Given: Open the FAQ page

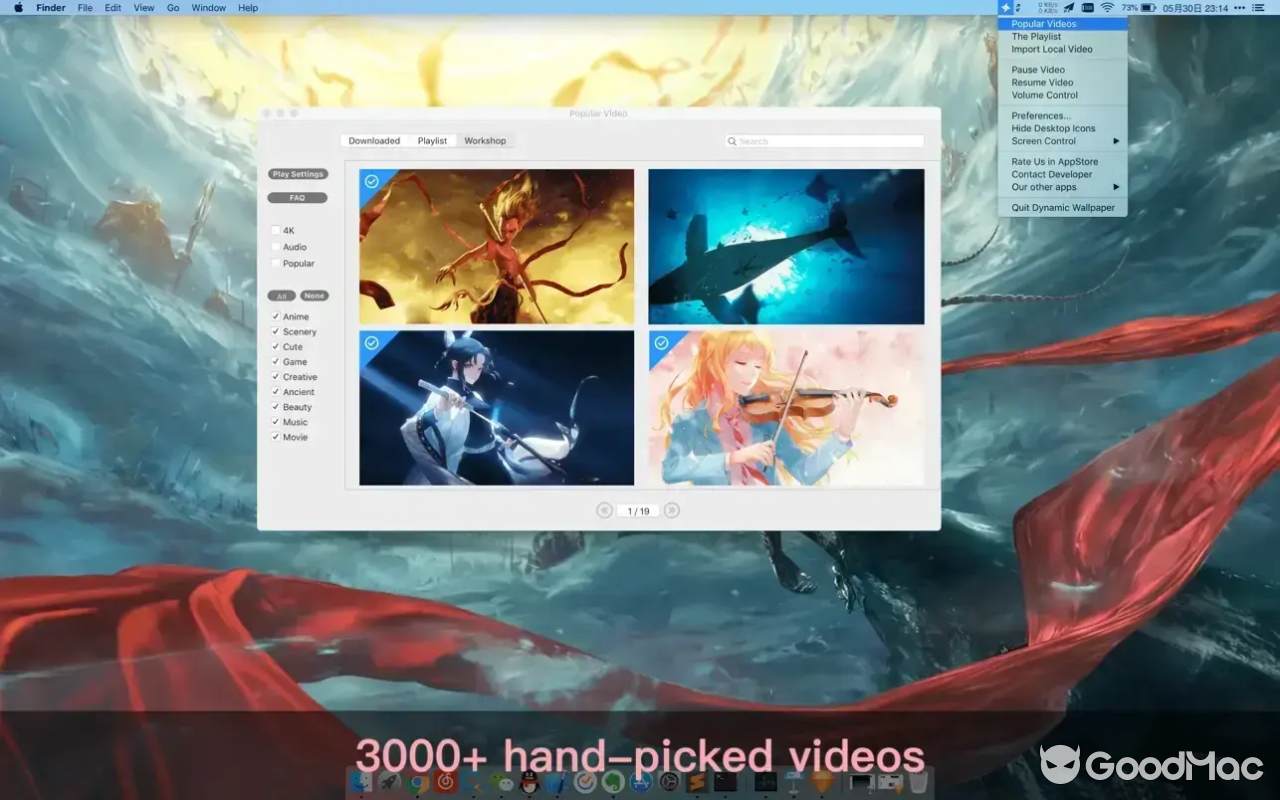Looking at the screenshot, I should pyautogui.click(x=297, y=197).
